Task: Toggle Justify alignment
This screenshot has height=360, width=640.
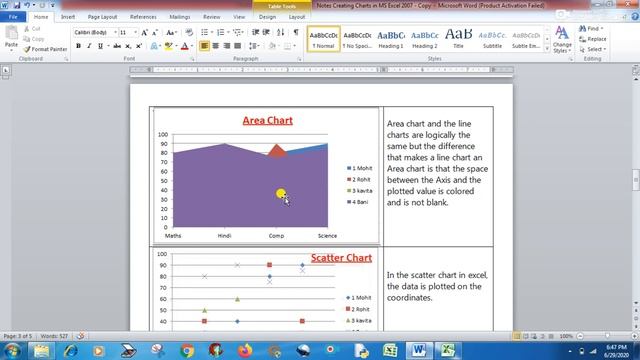Action: coord(238,46)
